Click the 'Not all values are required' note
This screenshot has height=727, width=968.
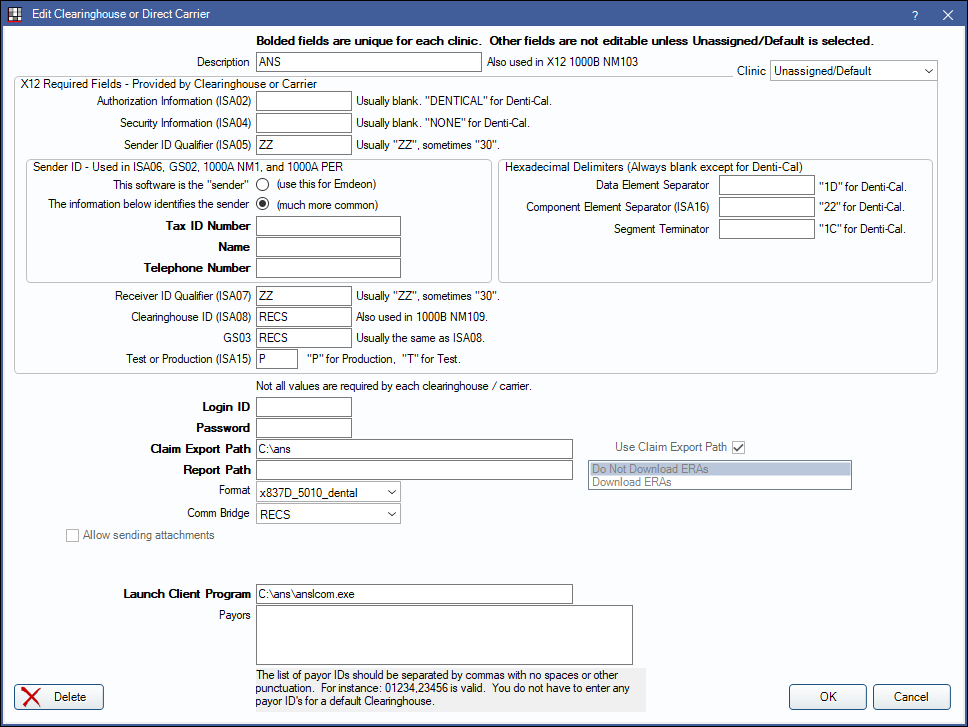(394, 386)
